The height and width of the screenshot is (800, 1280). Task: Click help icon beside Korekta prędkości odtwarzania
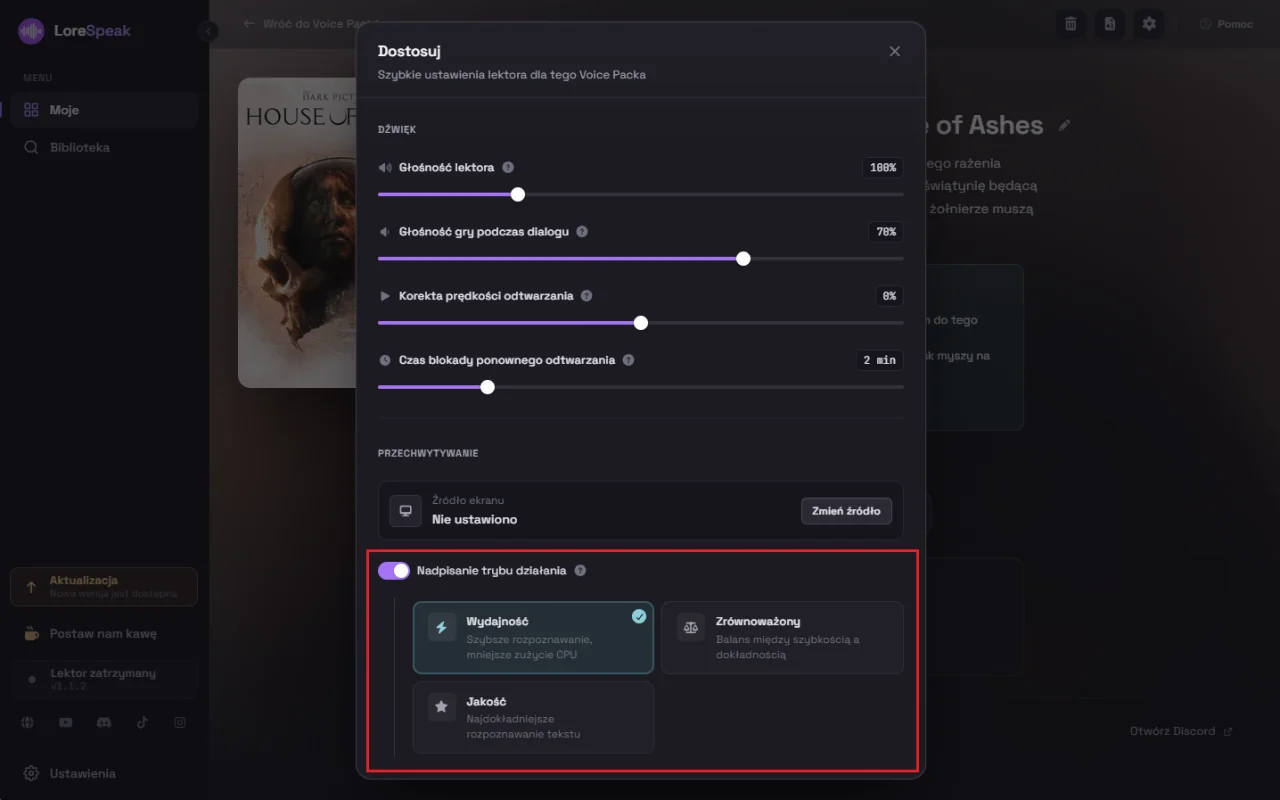tap(586, 296)
